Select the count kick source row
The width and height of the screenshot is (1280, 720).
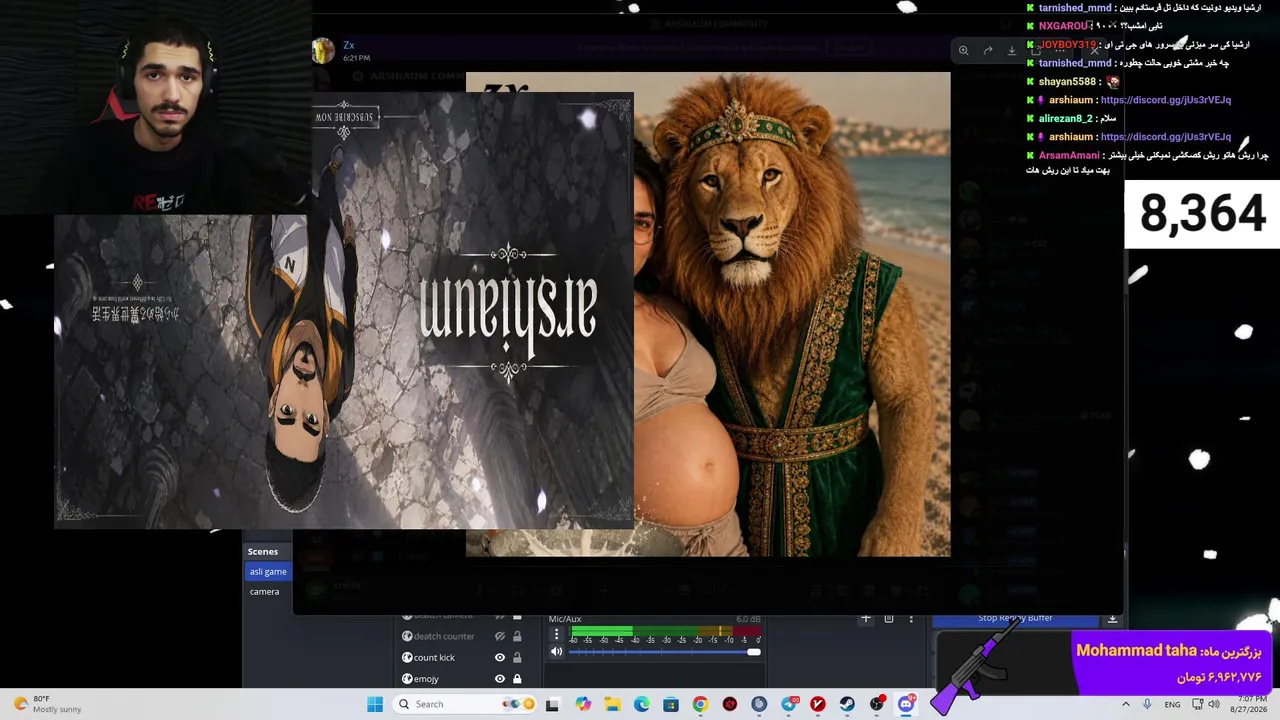(x=461, y=657)
